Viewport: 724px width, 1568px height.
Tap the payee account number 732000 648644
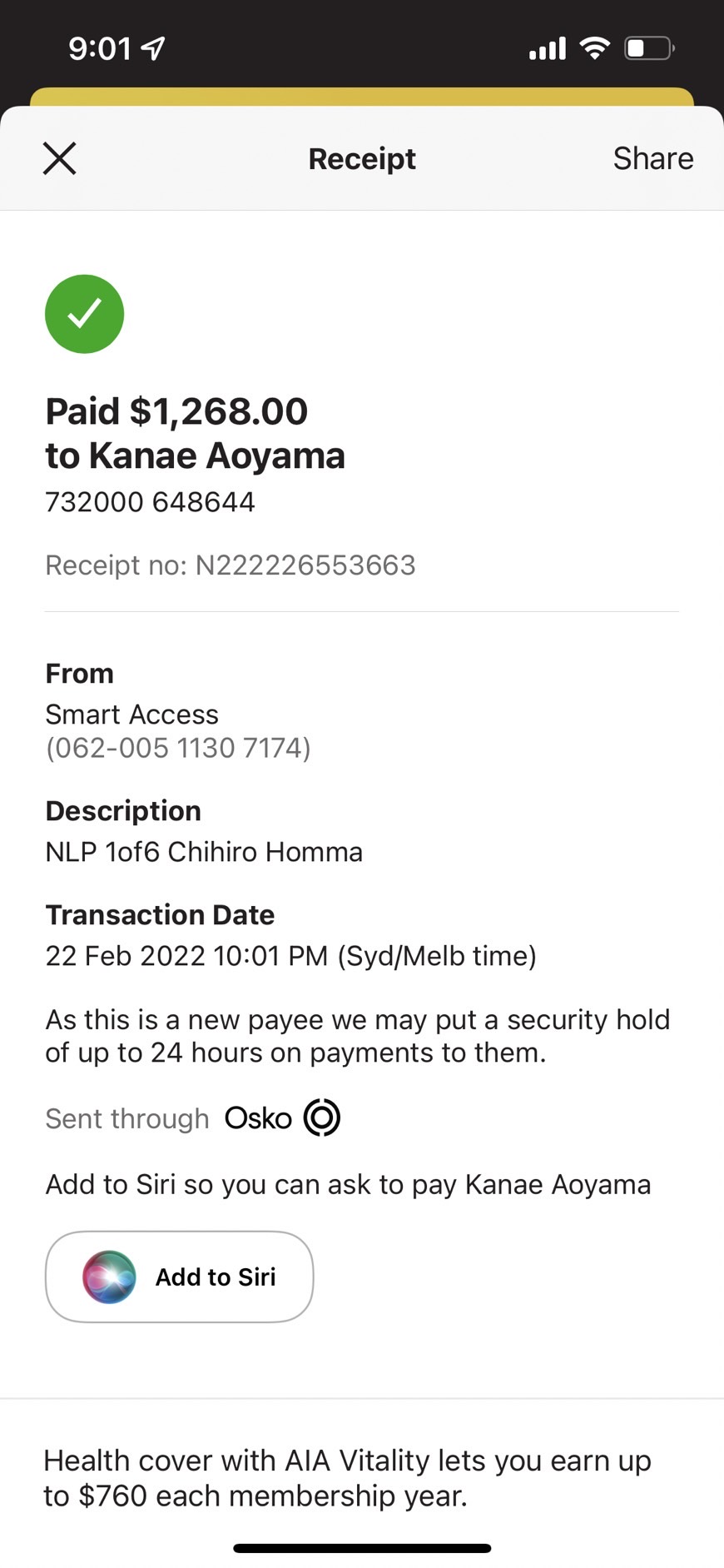pos(150,502)
